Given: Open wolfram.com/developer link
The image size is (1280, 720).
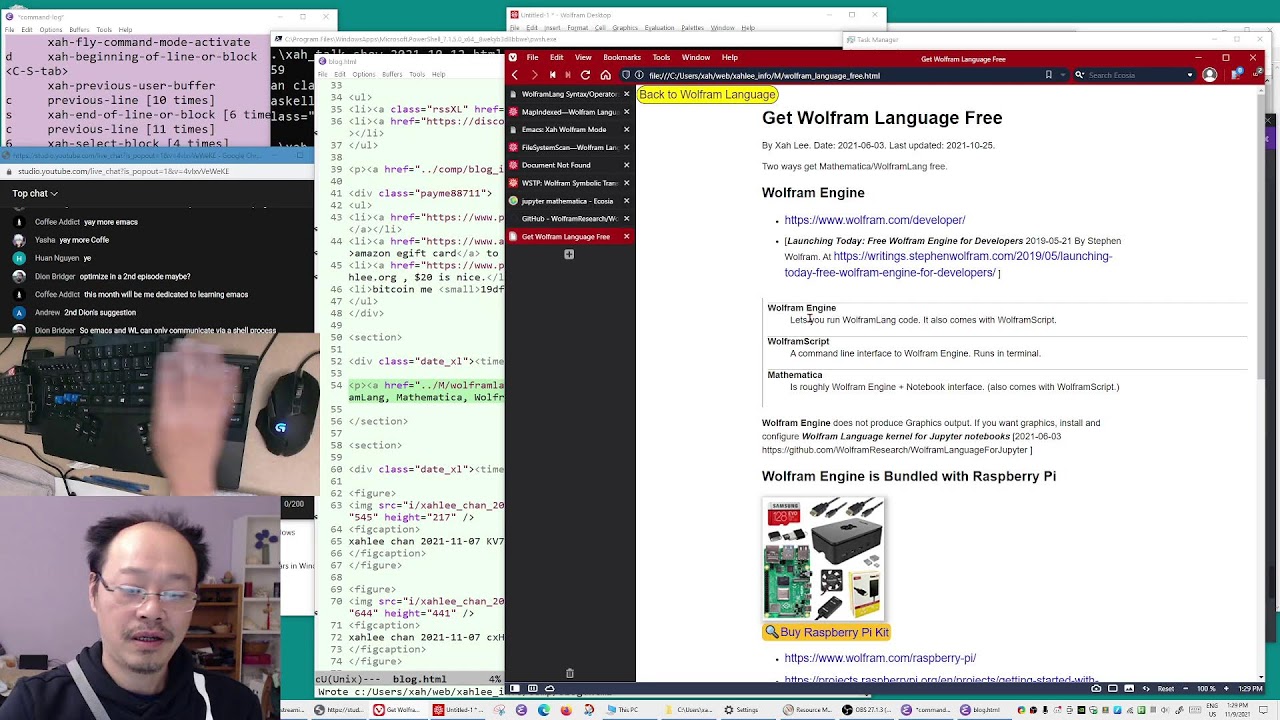Looking at the screenshot, I should click(x=875, y=220).
